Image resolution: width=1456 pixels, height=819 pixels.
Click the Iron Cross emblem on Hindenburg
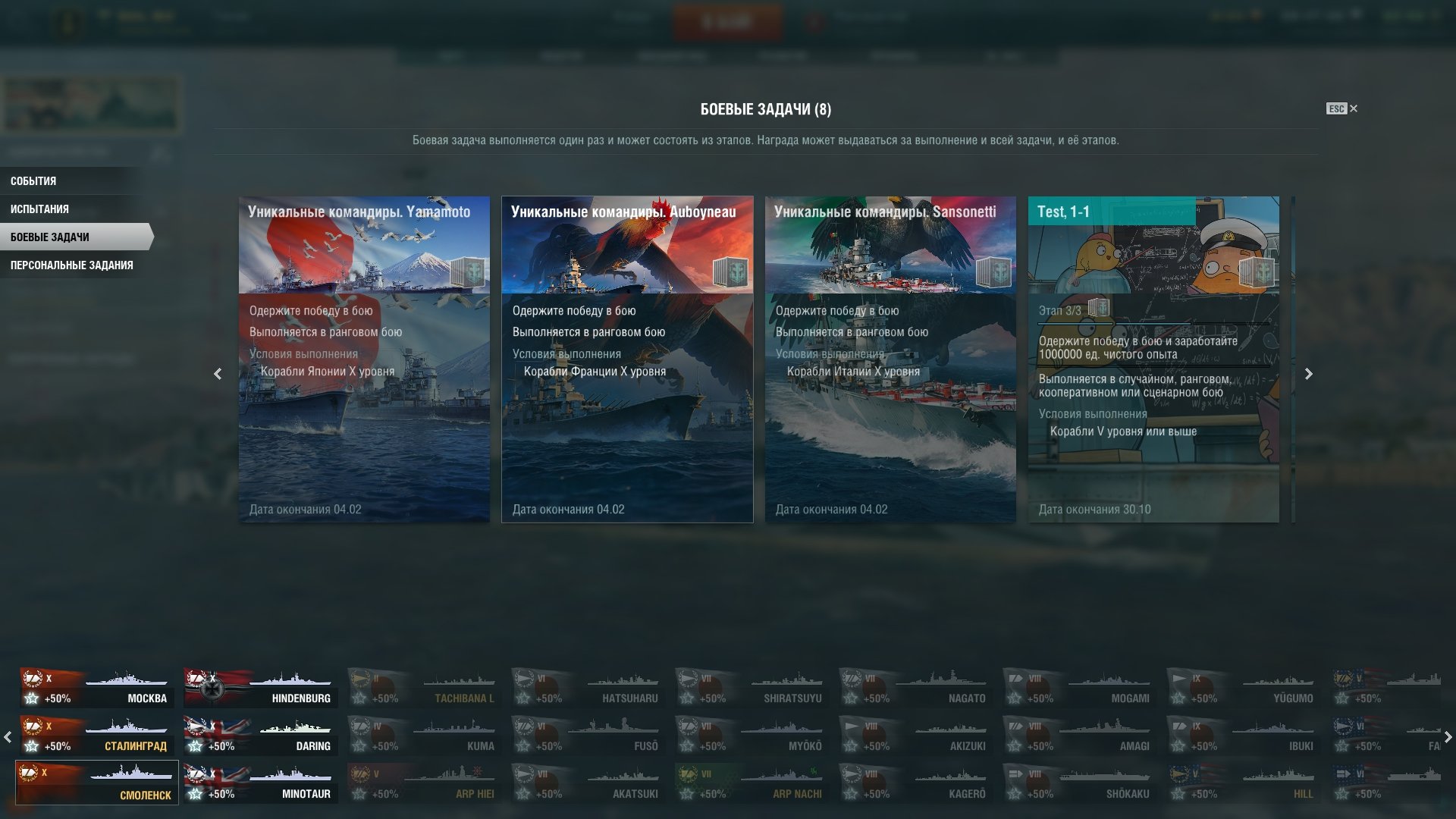[213, 689]
